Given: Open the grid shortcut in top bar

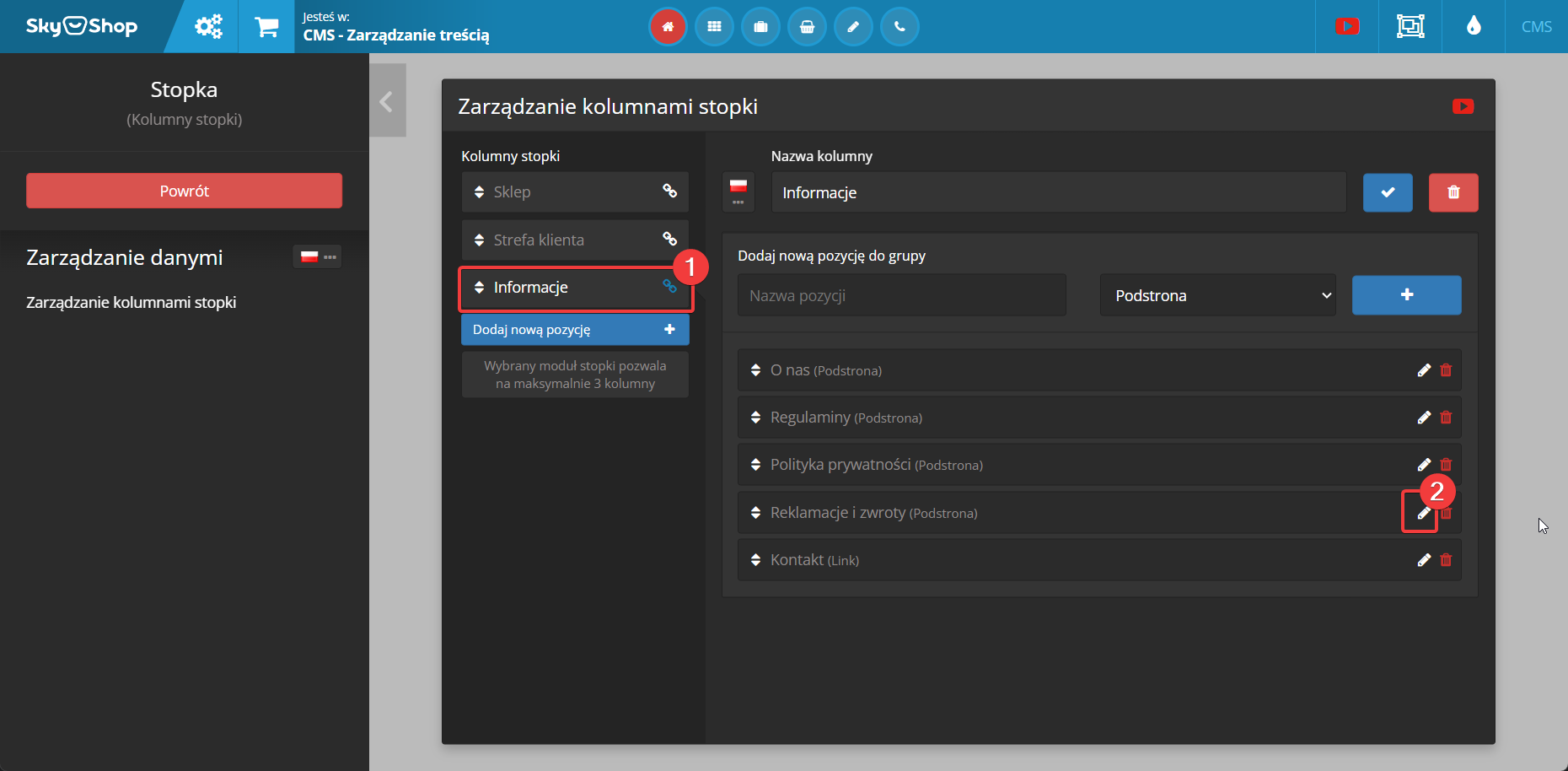Looking at the screenshot, I should pos(714,27).
